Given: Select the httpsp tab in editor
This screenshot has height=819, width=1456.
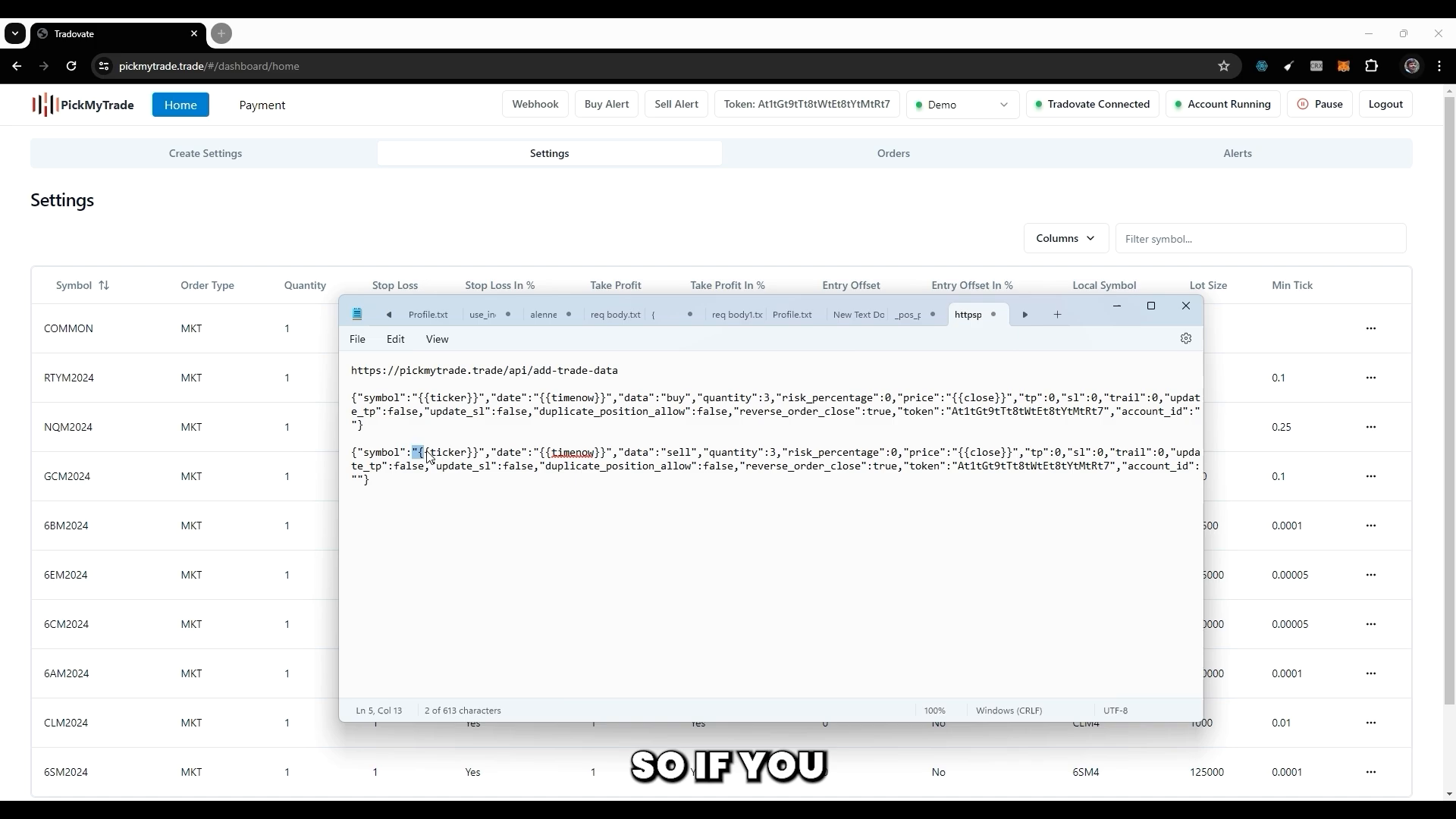Looking at the screenshot, I should point(966,314).
